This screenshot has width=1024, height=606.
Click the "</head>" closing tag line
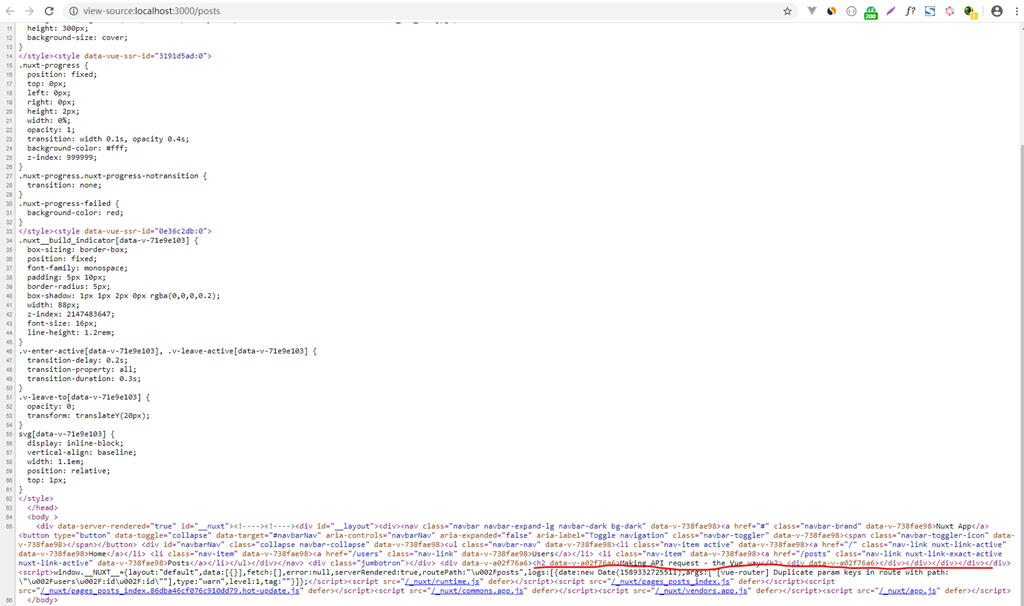[x=42, y=508]
